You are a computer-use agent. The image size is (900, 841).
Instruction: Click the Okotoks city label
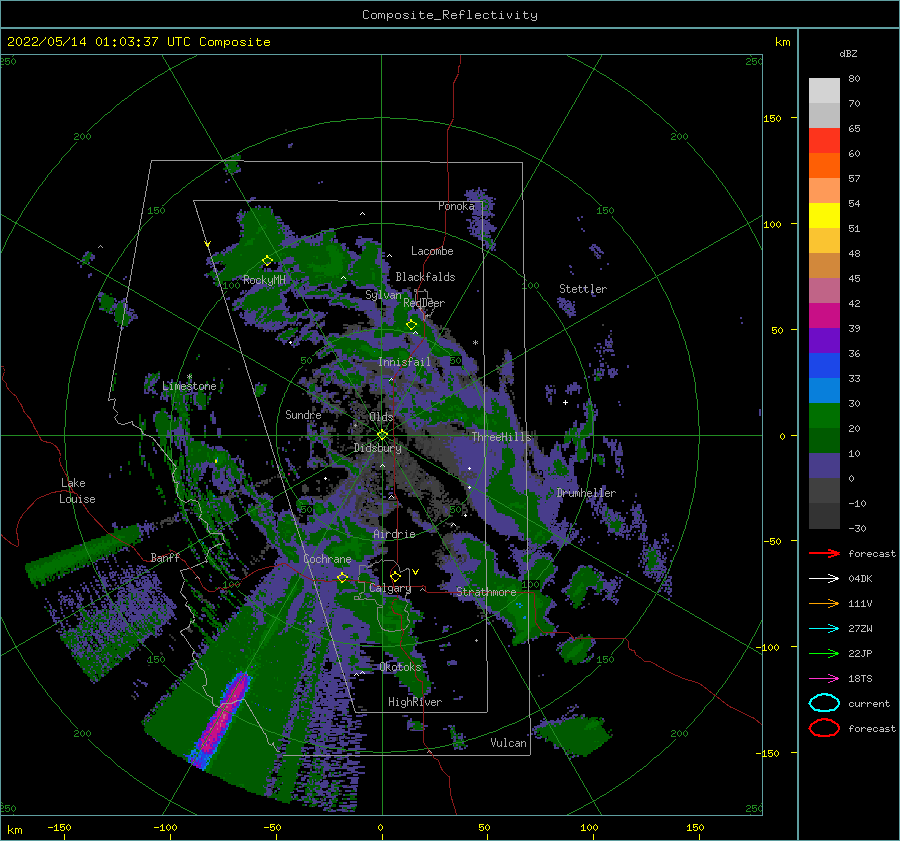[401, 667]
